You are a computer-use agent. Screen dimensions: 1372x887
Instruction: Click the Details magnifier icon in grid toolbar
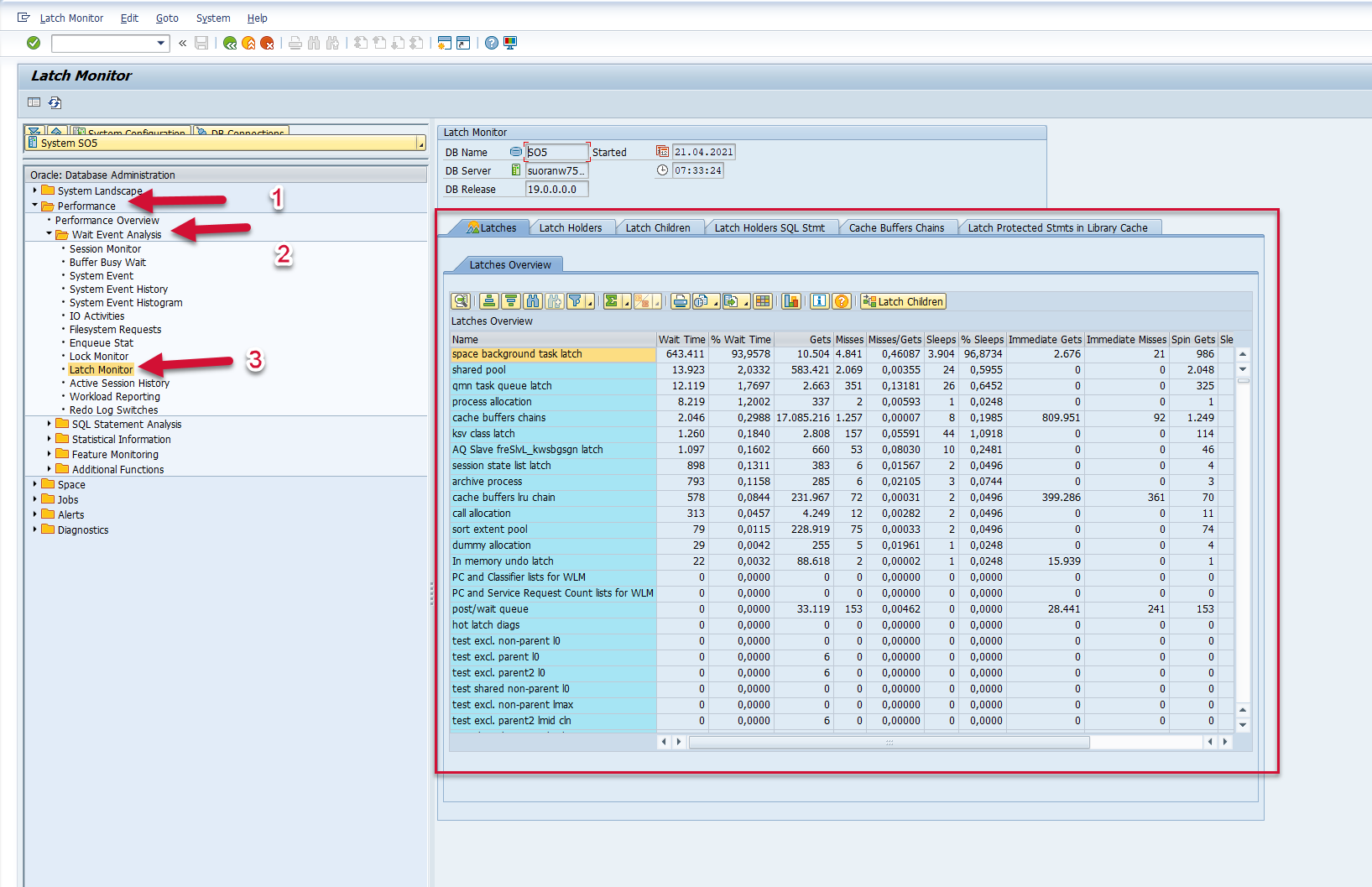tap(460, 301)
